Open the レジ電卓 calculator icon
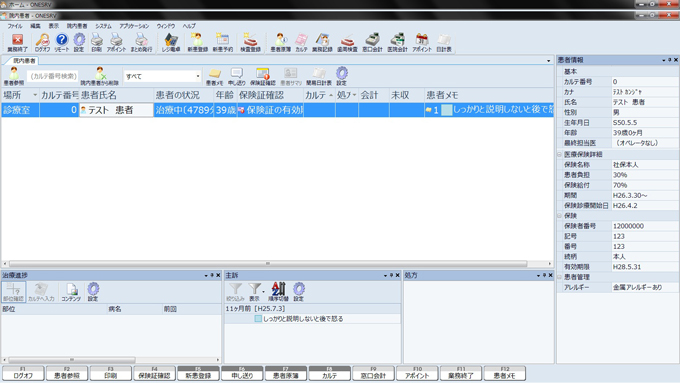 click(x=171, y=43)
